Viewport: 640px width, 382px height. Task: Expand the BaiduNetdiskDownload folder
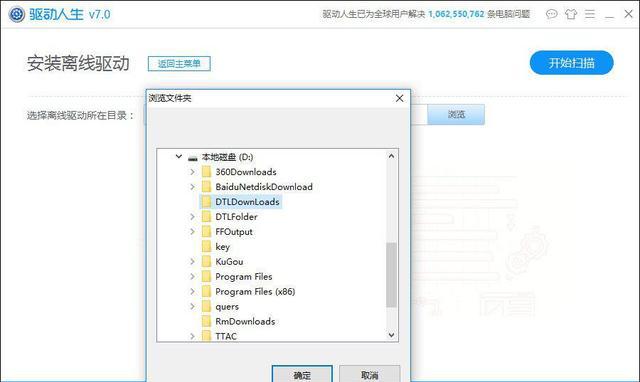coord(192,187)
